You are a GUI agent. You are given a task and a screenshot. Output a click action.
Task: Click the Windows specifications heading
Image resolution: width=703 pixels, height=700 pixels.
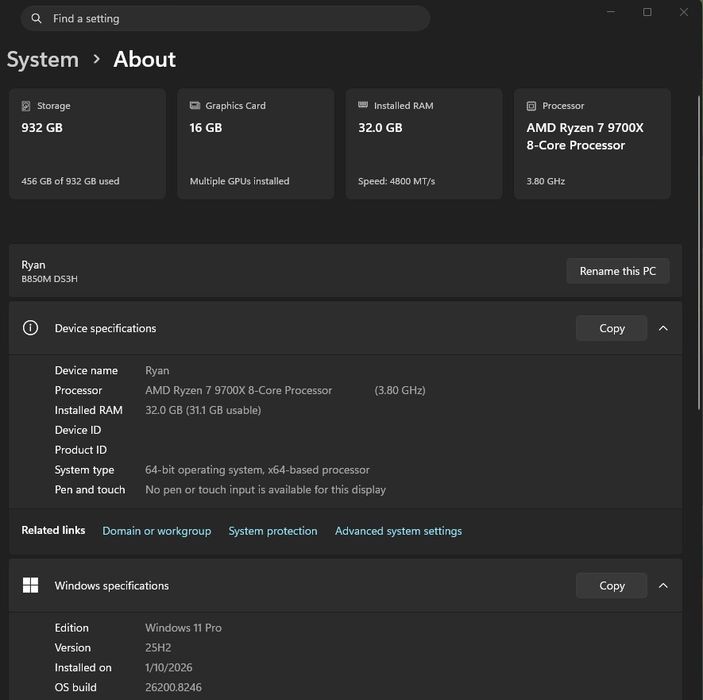(x=112, y=586)
